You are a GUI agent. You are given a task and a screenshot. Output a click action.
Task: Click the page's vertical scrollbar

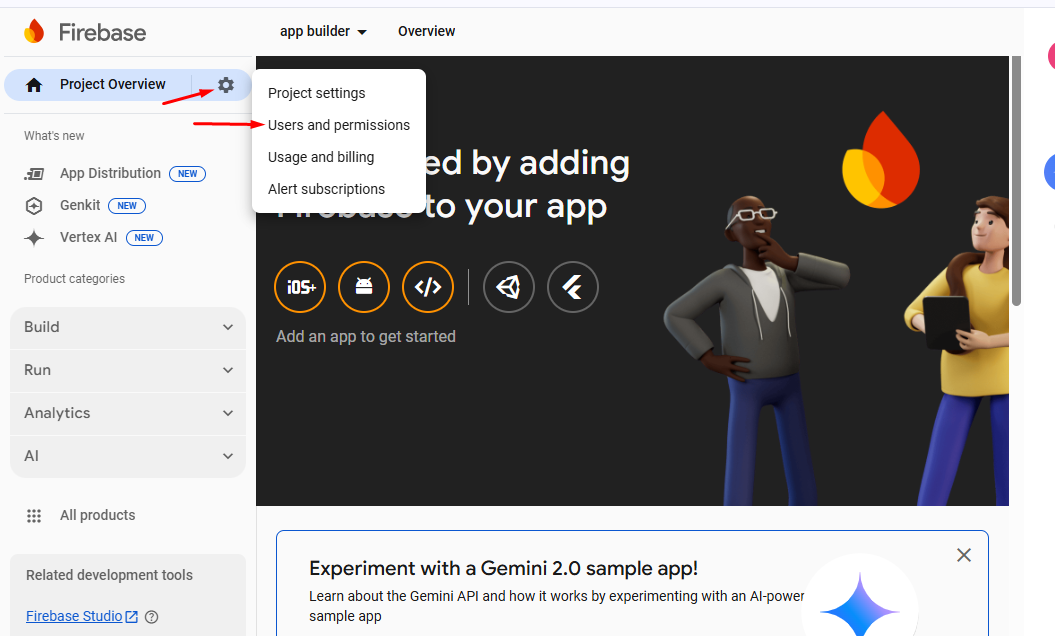(x=1016, y=182)
